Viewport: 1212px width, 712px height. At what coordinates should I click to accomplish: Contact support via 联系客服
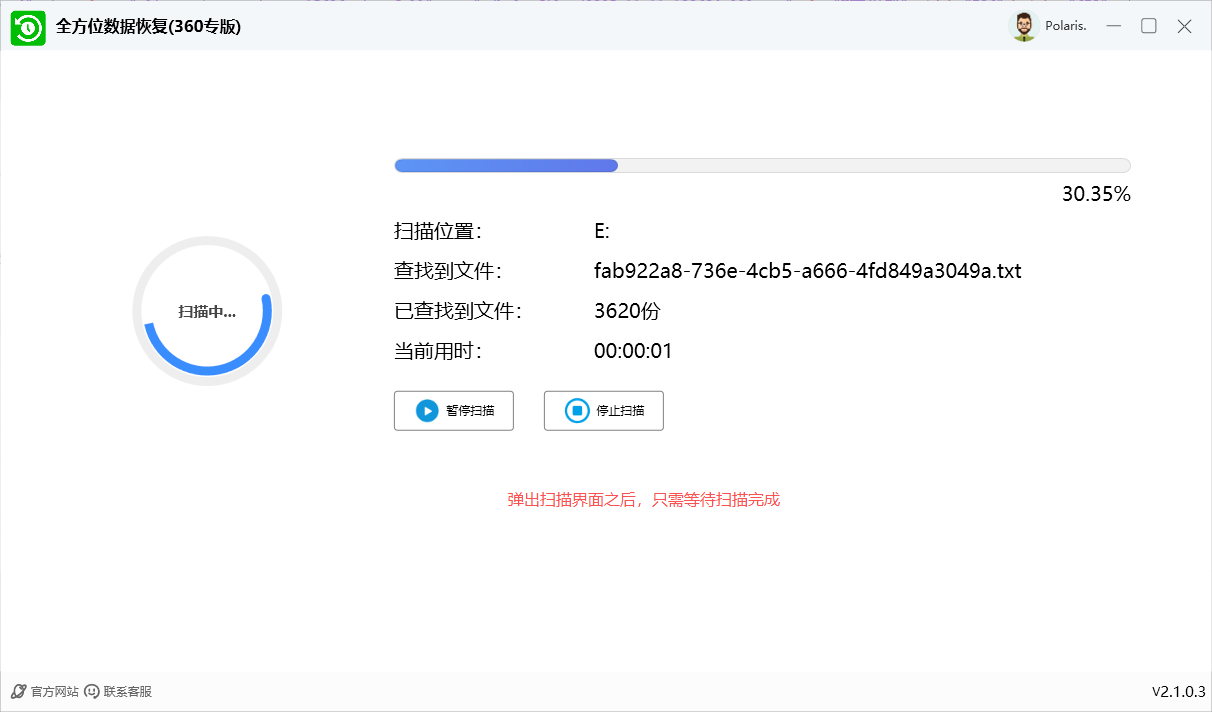(x=128, y=691)
